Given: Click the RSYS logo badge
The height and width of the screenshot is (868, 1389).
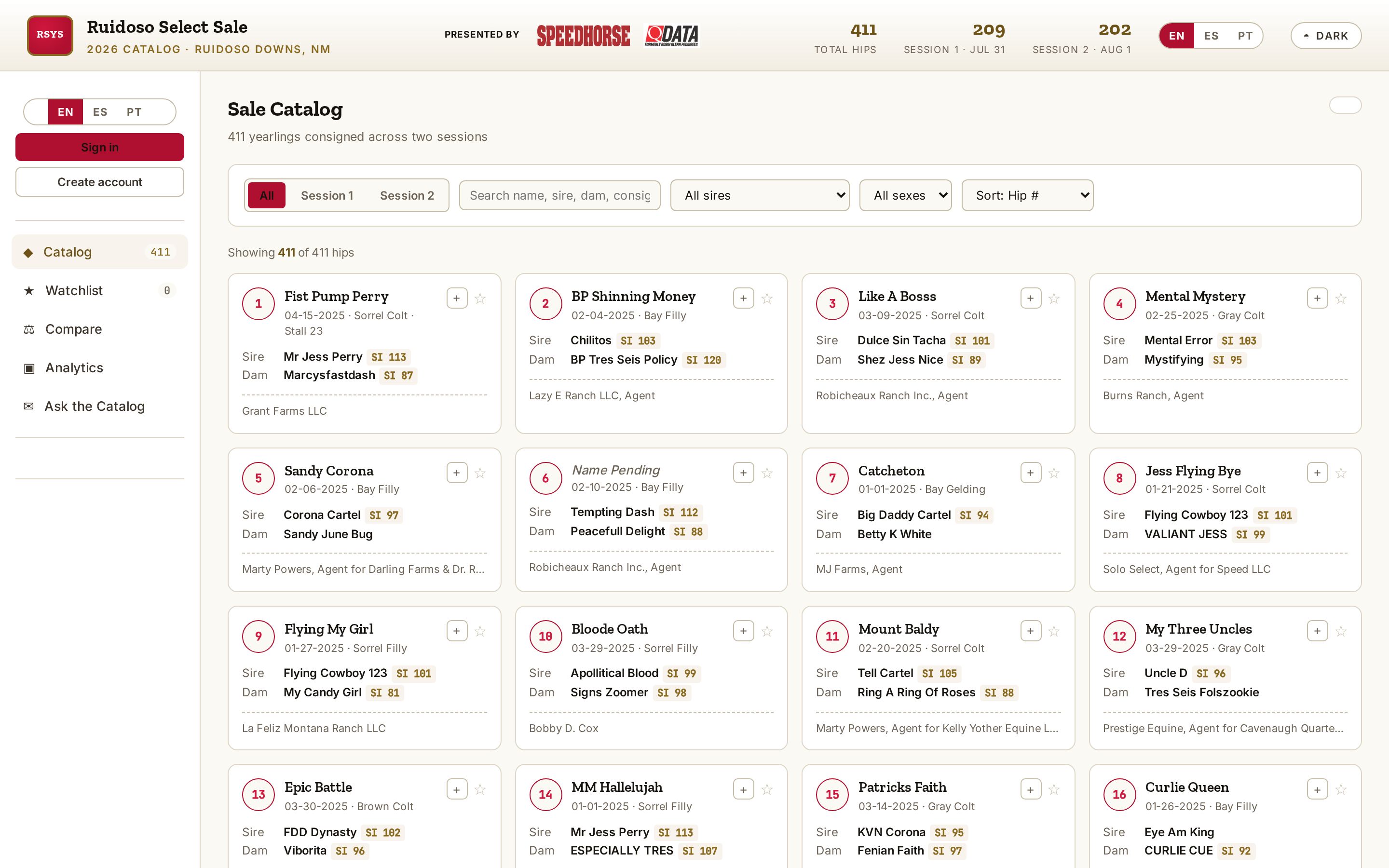Looking at the screenshot, I should (50, 35).
